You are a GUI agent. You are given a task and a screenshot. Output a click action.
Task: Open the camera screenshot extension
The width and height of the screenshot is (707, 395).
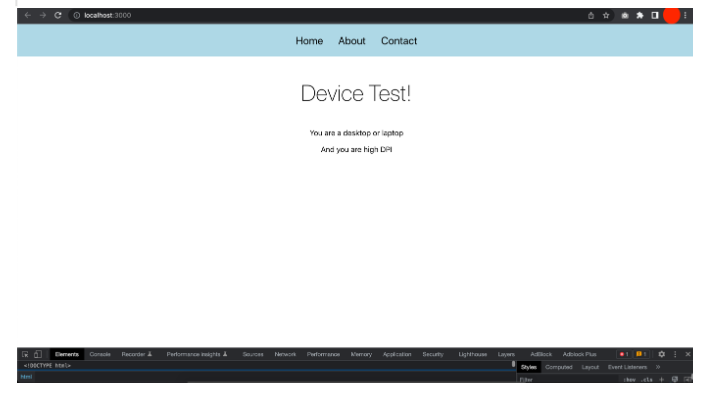[x=625, y=15]
